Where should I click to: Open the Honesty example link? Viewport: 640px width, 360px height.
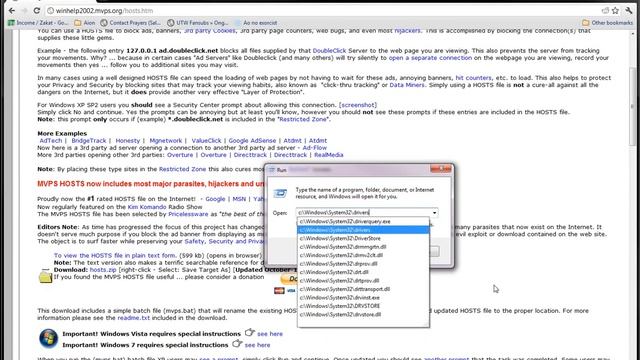coord(127,140)
